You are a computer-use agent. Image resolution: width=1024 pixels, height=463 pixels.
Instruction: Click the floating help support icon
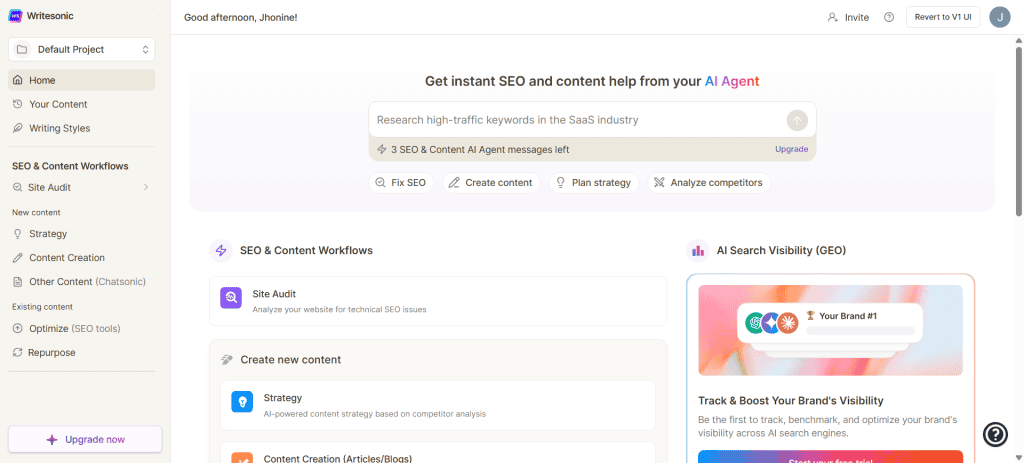(995, 434)
